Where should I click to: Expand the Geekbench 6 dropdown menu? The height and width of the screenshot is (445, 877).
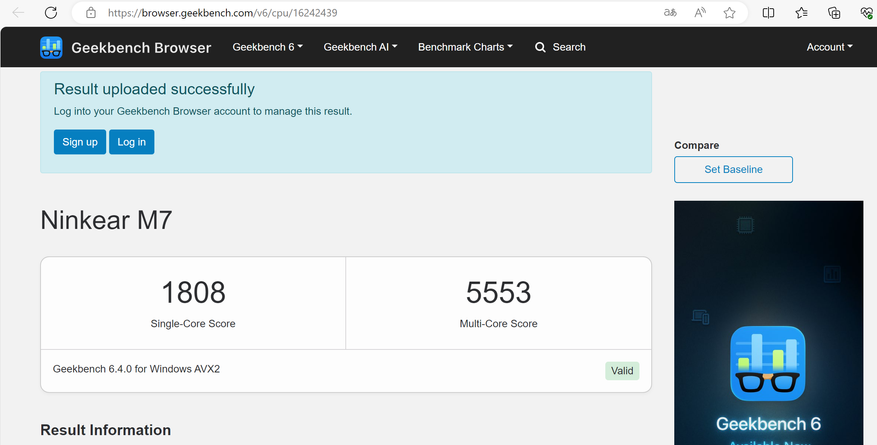pyautogui.click(x=267, y=47)
